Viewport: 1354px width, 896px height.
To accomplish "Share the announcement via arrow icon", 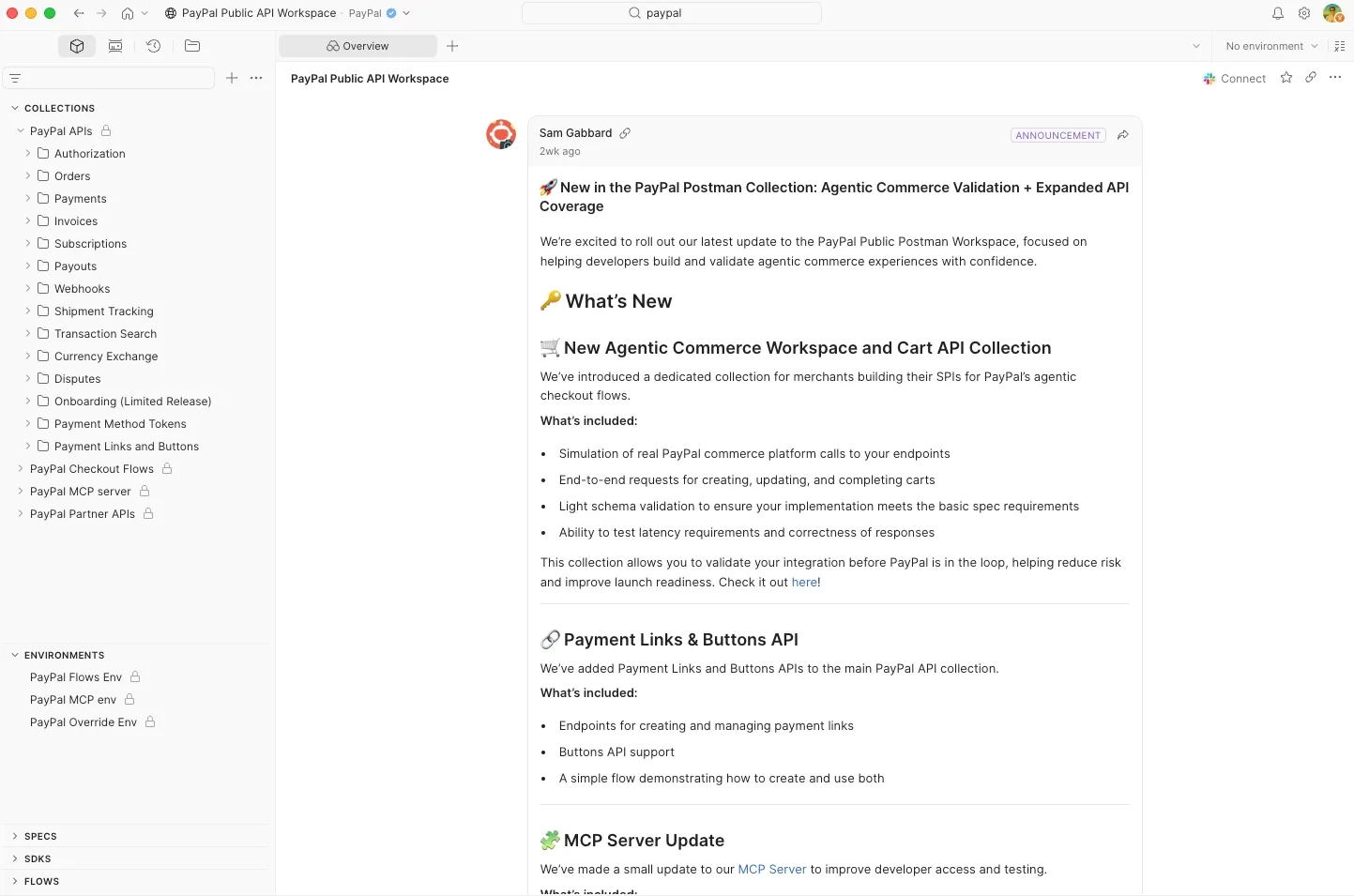I will 1123,135.
